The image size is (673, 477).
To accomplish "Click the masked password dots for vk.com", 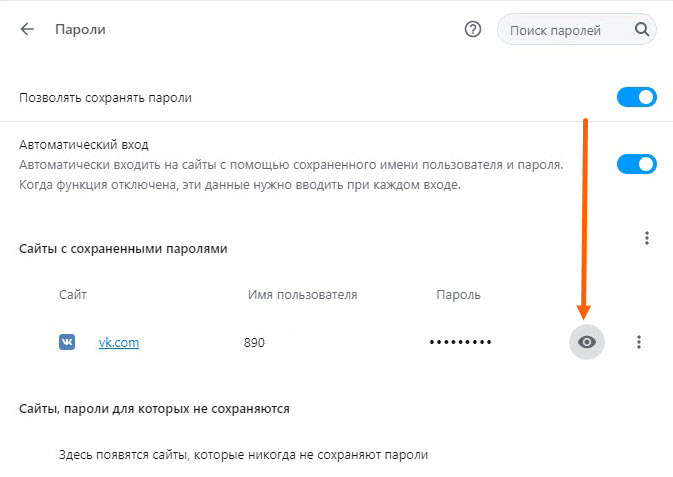I will click(460, 342).
